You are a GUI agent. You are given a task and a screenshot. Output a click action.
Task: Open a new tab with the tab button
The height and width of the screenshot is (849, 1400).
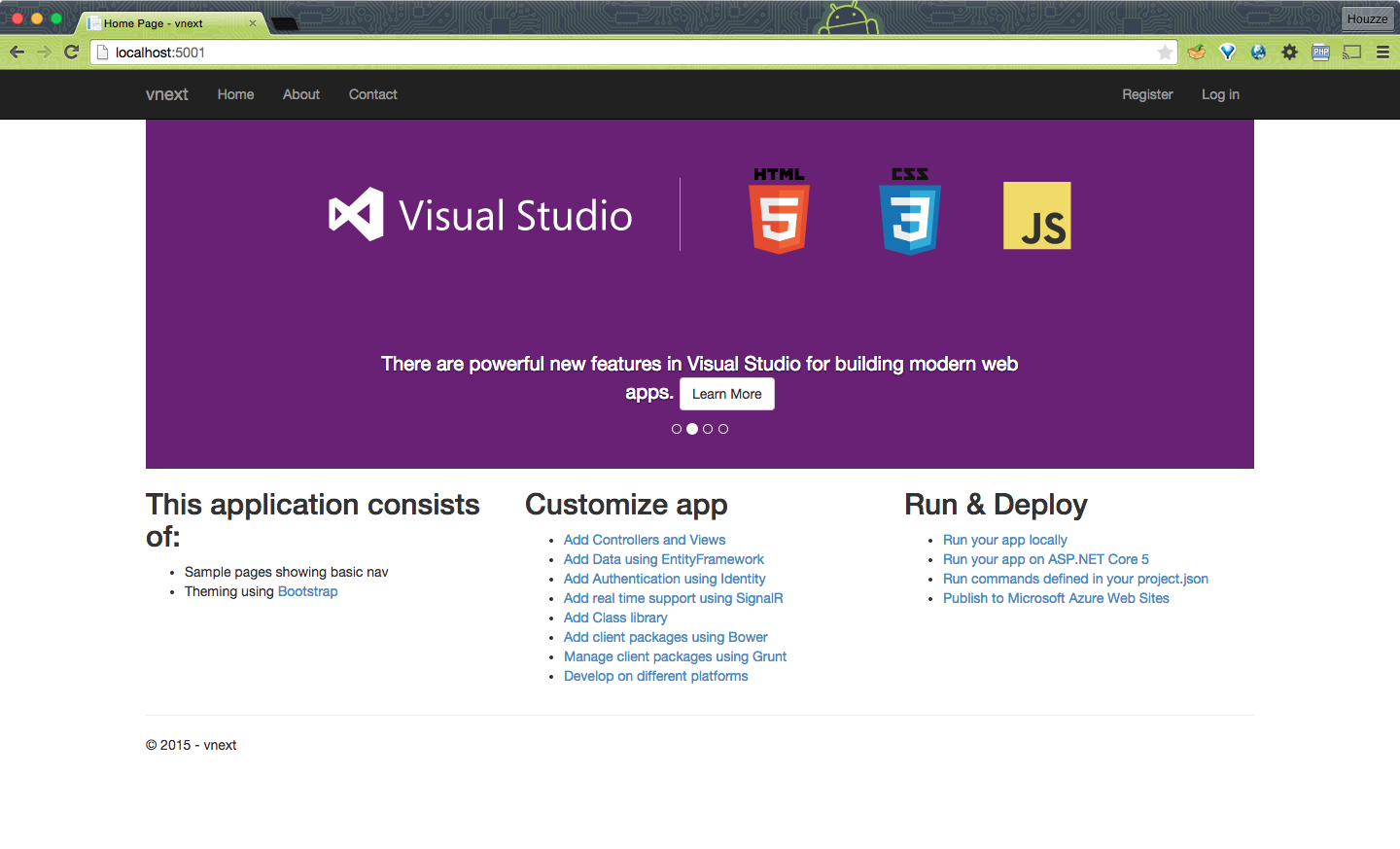tap(285, 23)
